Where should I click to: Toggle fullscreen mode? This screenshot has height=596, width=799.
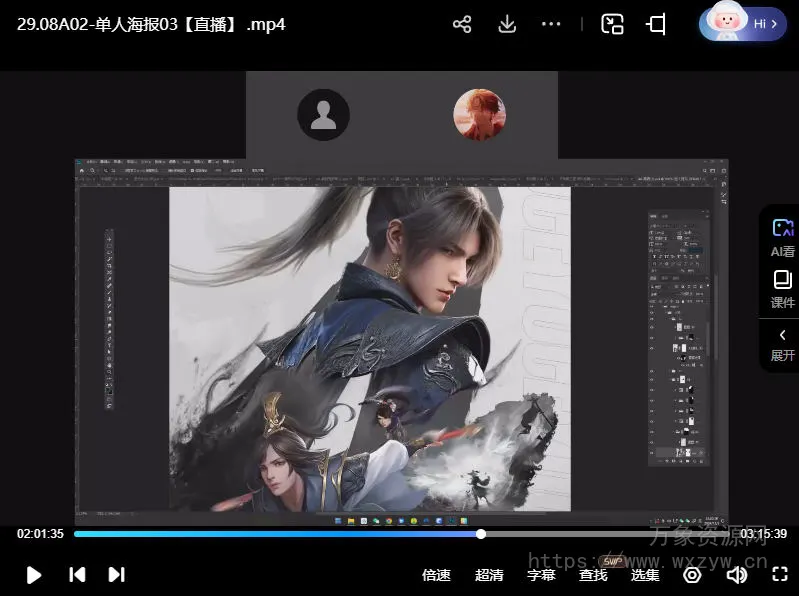click(x=780, y=575)
